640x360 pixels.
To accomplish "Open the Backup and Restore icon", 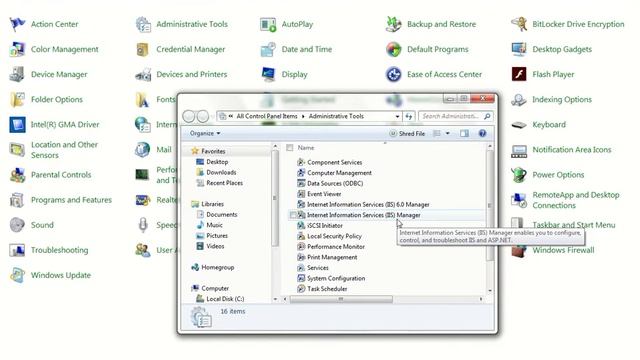I will pyautogui.click(x=393, y=24).
